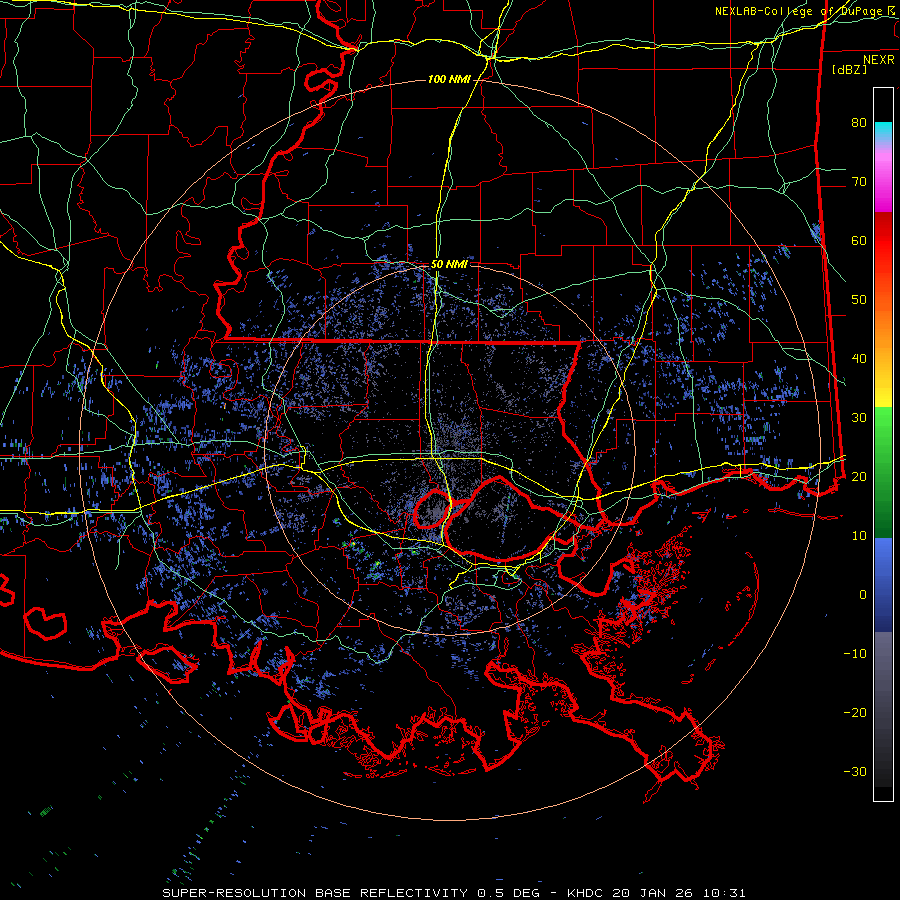Click the -10 dBZ value on color scale
The height and width of the screenshot is (900, 900).
(855, 654)
